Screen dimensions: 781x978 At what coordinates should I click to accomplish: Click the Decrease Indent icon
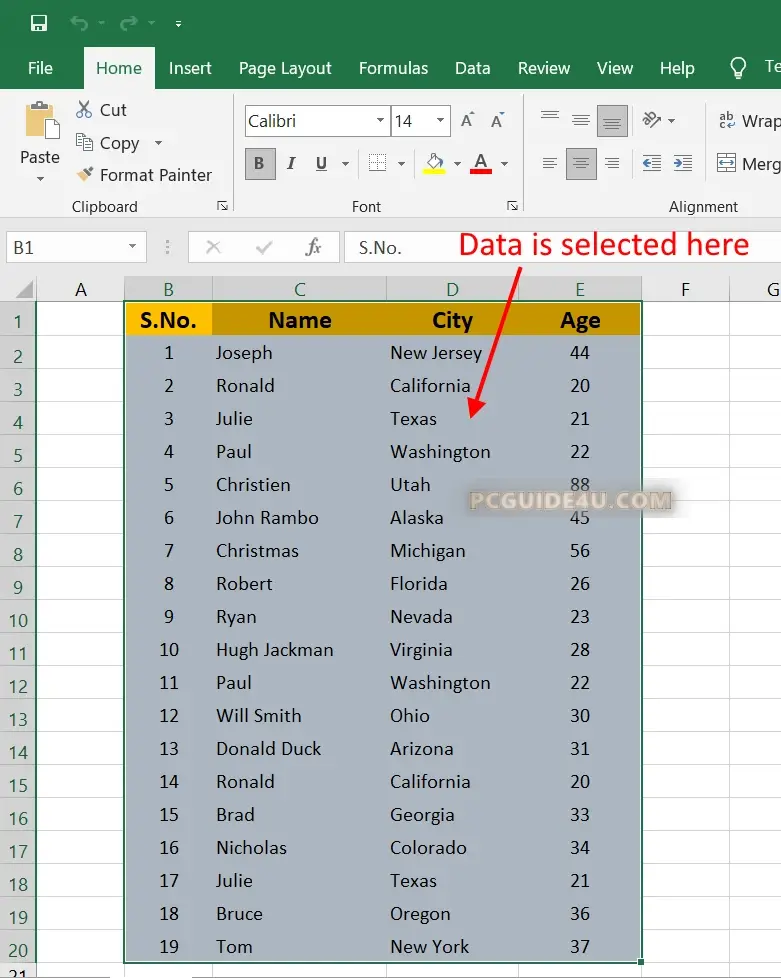[x=651, y=163]
